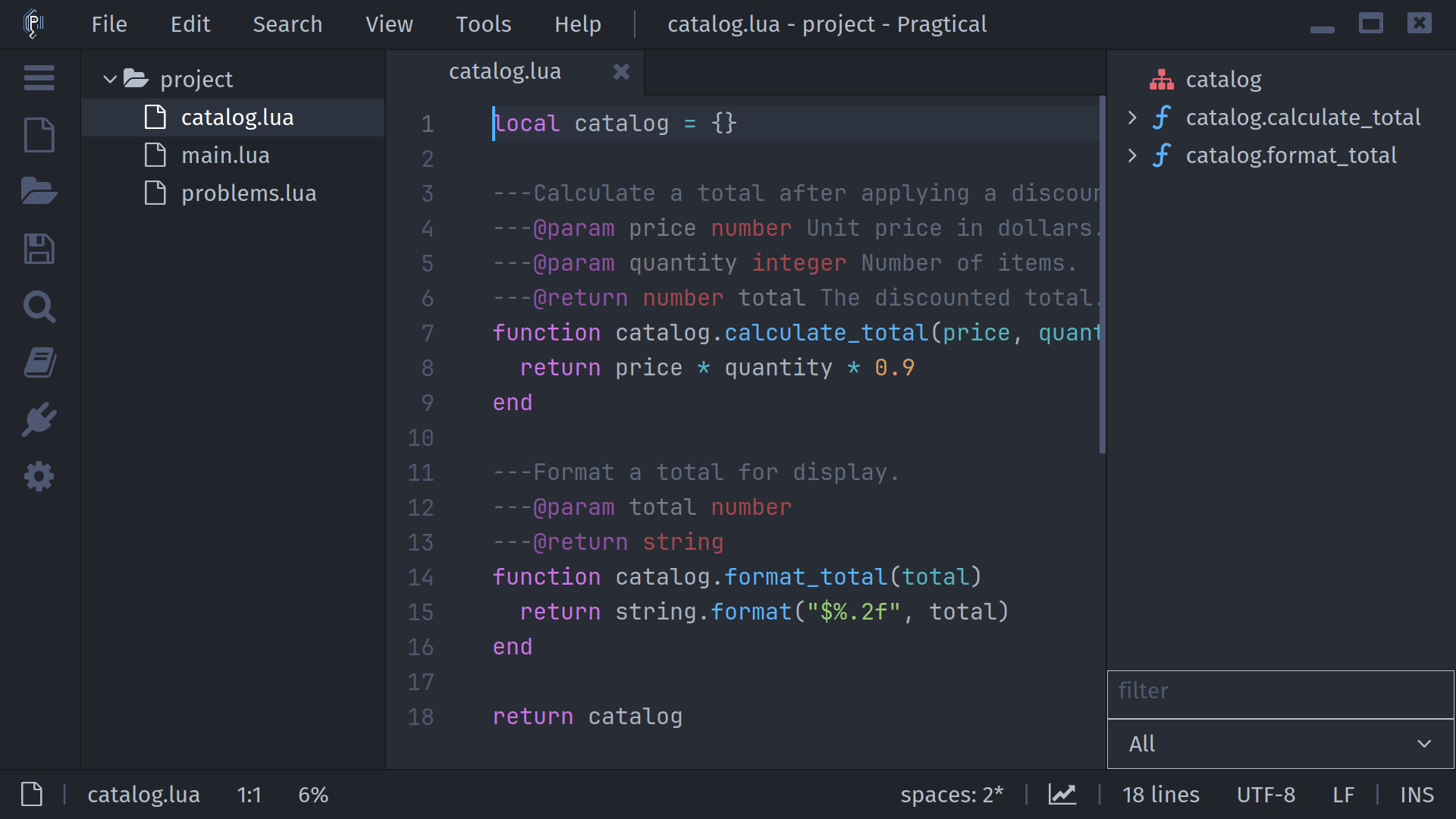Click the editor vertical scrollbar

(x=1102, y=275)
